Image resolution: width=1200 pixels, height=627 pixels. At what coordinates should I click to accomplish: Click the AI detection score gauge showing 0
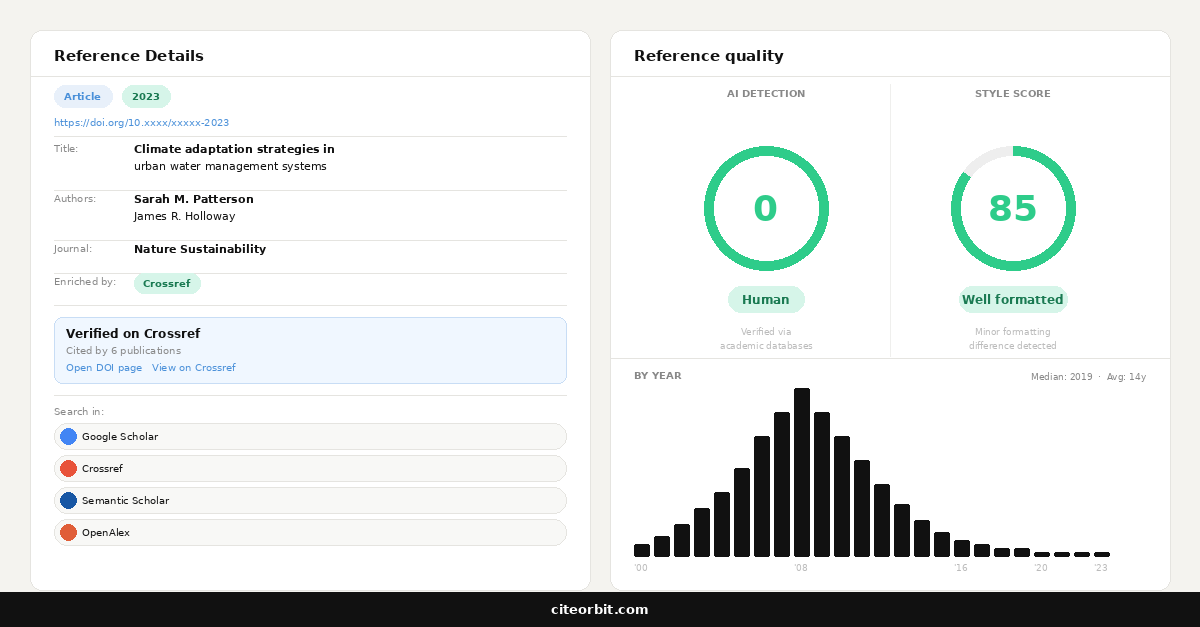[x=766, y=208]
